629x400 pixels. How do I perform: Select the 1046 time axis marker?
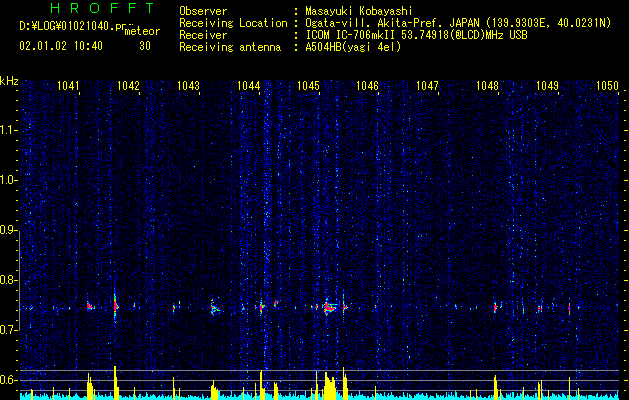[367, 85]
